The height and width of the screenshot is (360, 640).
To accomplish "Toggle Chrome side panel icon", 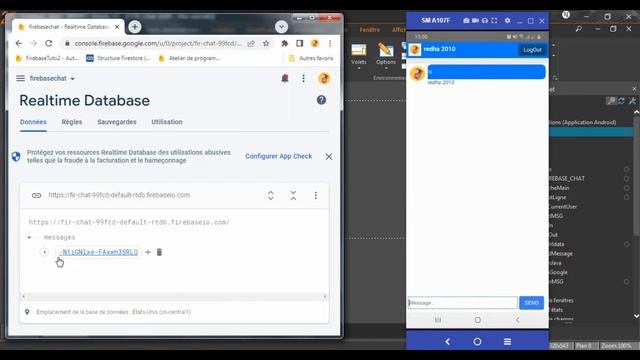I will [x=300, y=43].
